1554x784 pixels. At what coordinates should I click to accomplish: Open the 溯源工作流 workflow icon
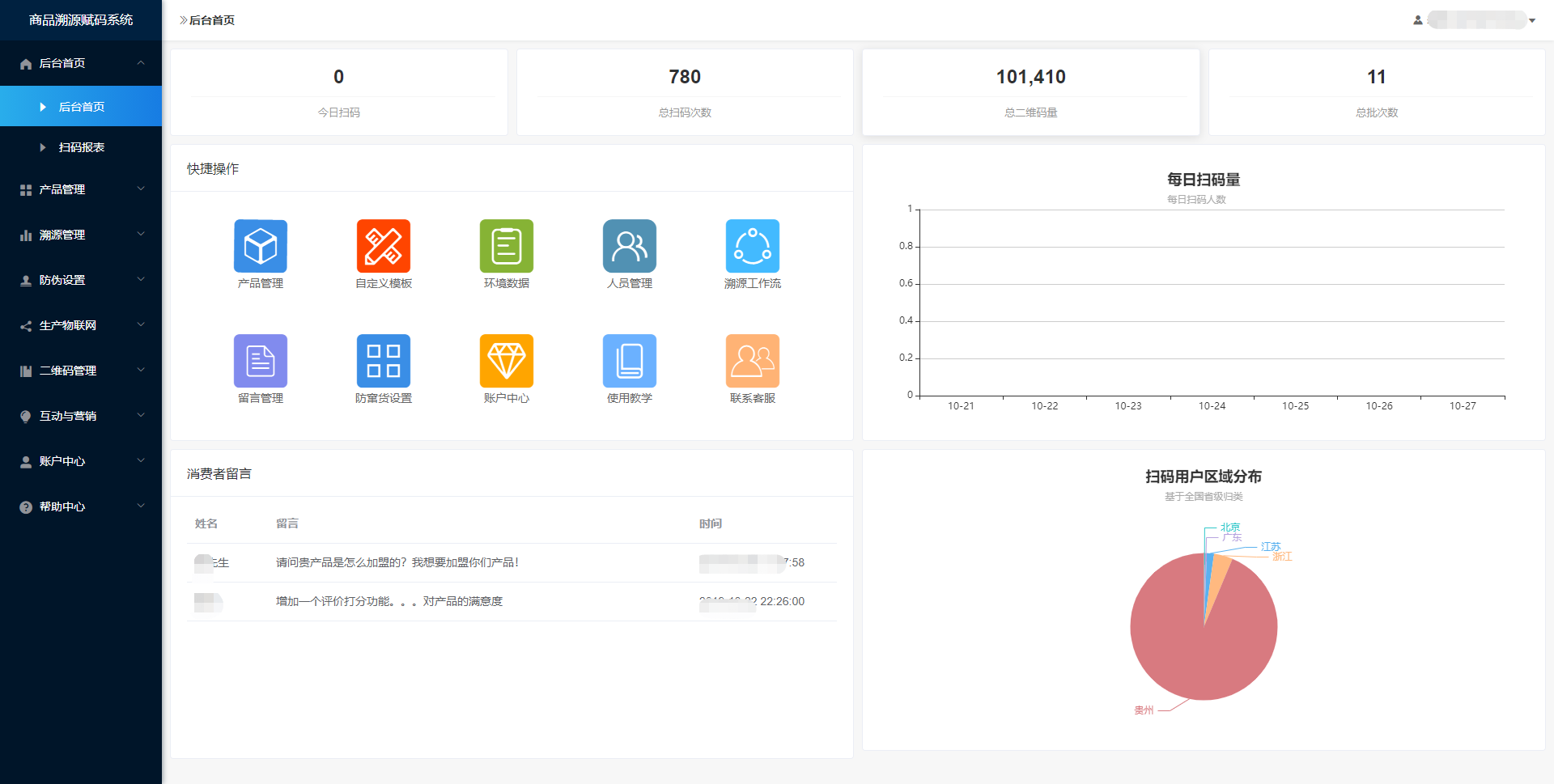point(752,246)
